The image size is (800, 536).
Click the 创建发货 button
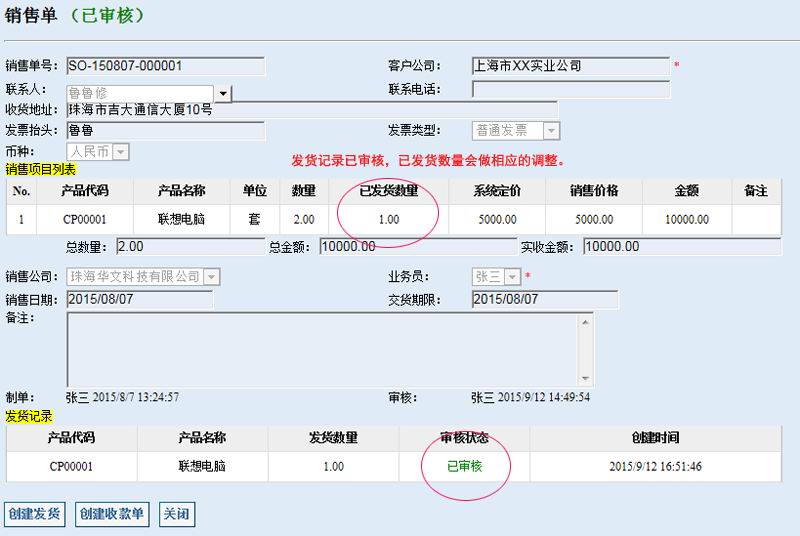coord(35,514)
